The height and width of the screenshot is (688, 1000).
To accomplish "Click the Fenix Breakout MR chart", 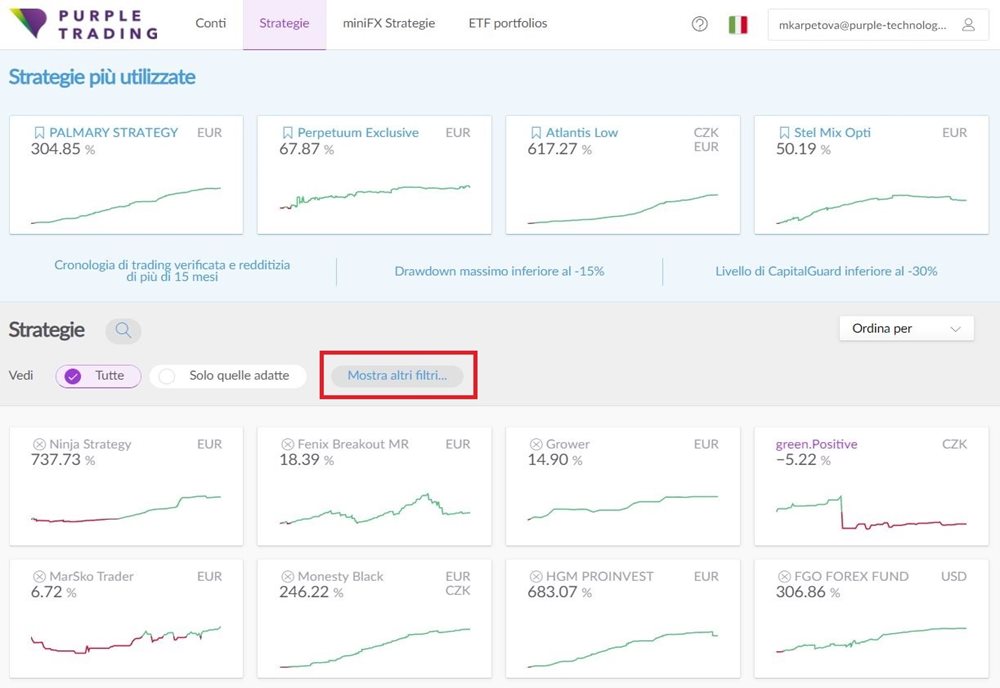I will [x=374, y=509].
